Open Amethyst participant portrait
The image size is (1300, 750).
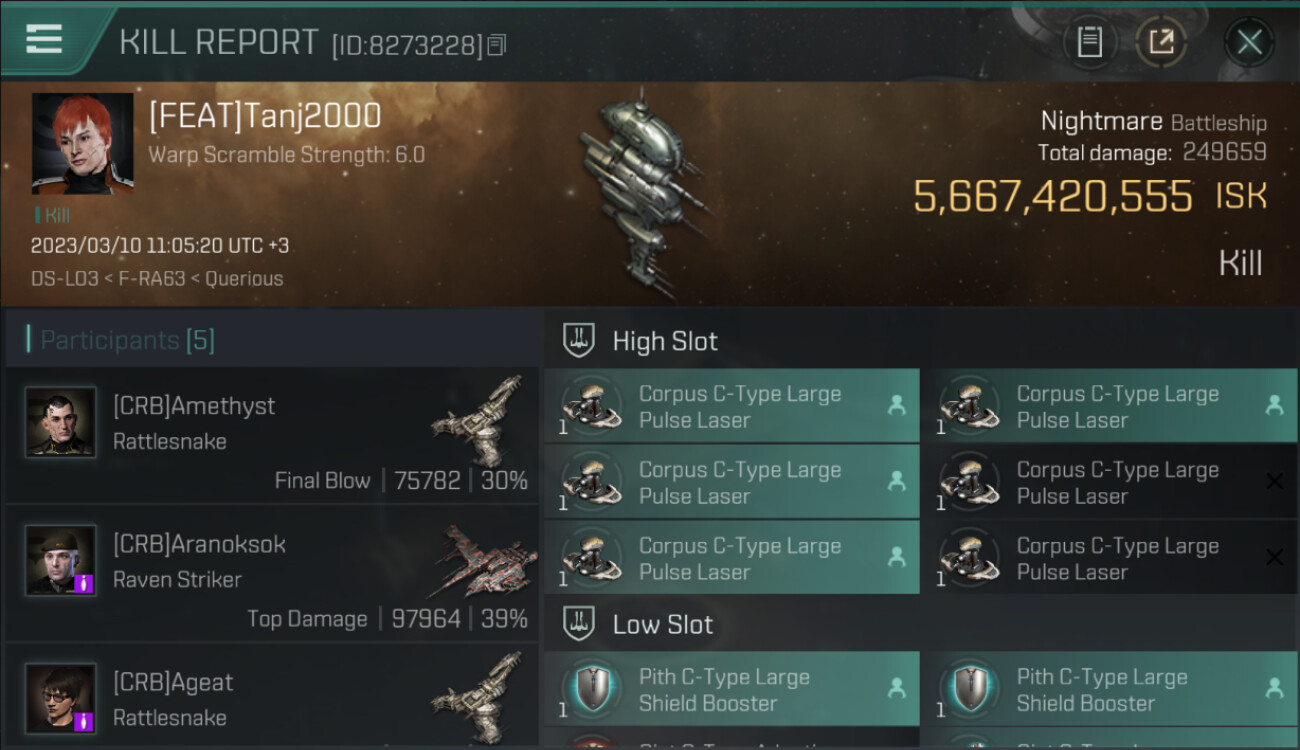pos(61,422)
